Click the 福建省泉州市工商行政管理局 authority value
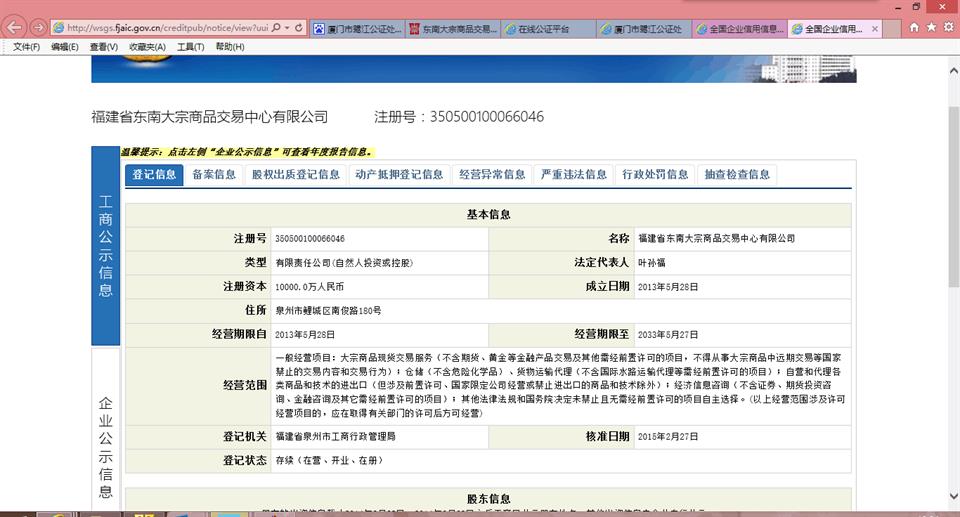 pyautogui.click(x=336, y=436)
